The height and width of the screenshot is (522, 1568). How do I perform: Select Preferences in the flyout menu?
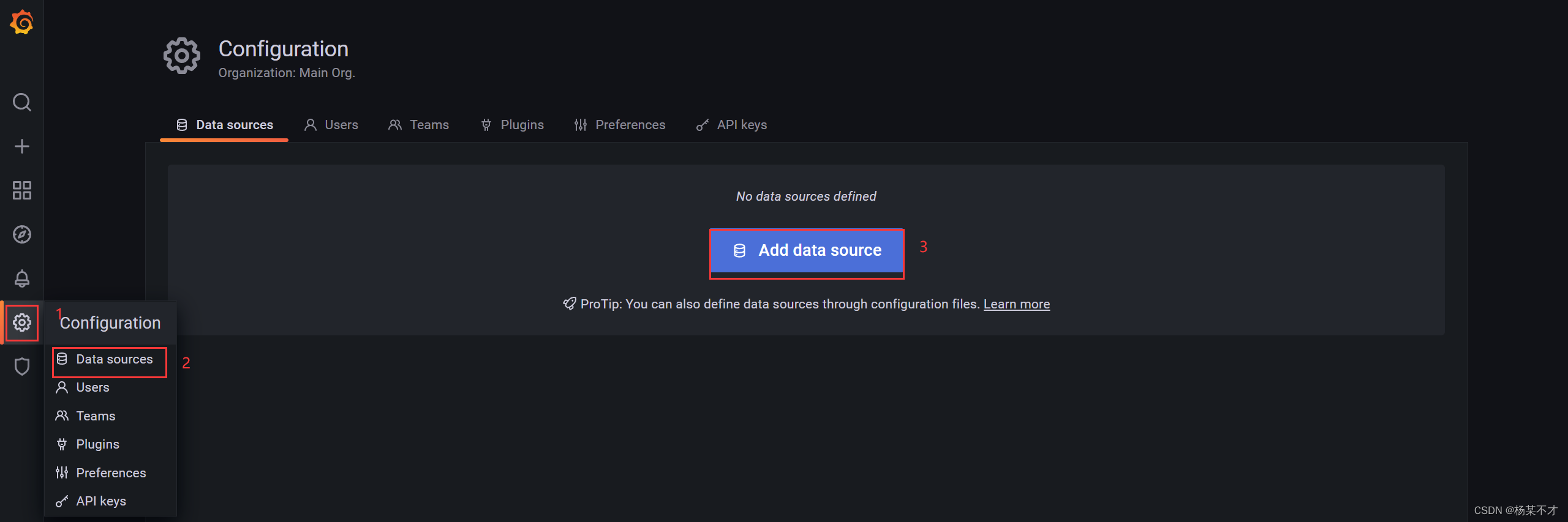click(110, 473)
